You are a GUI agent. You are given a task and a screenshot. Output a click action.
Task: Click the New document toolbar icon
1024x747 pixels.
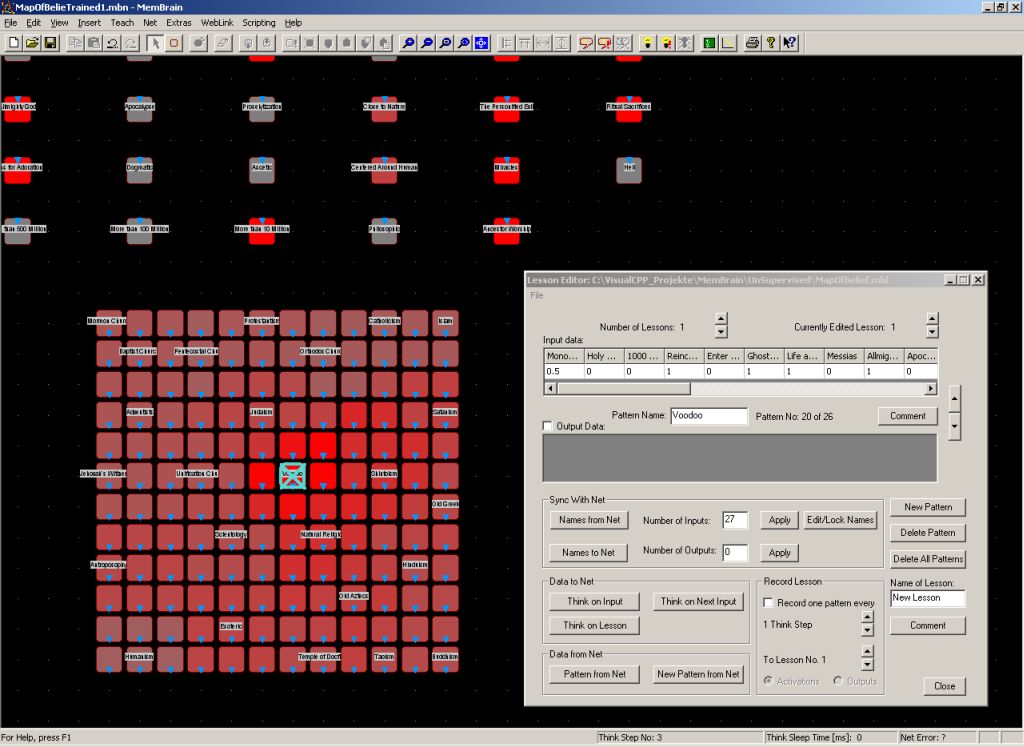point(14,43)
